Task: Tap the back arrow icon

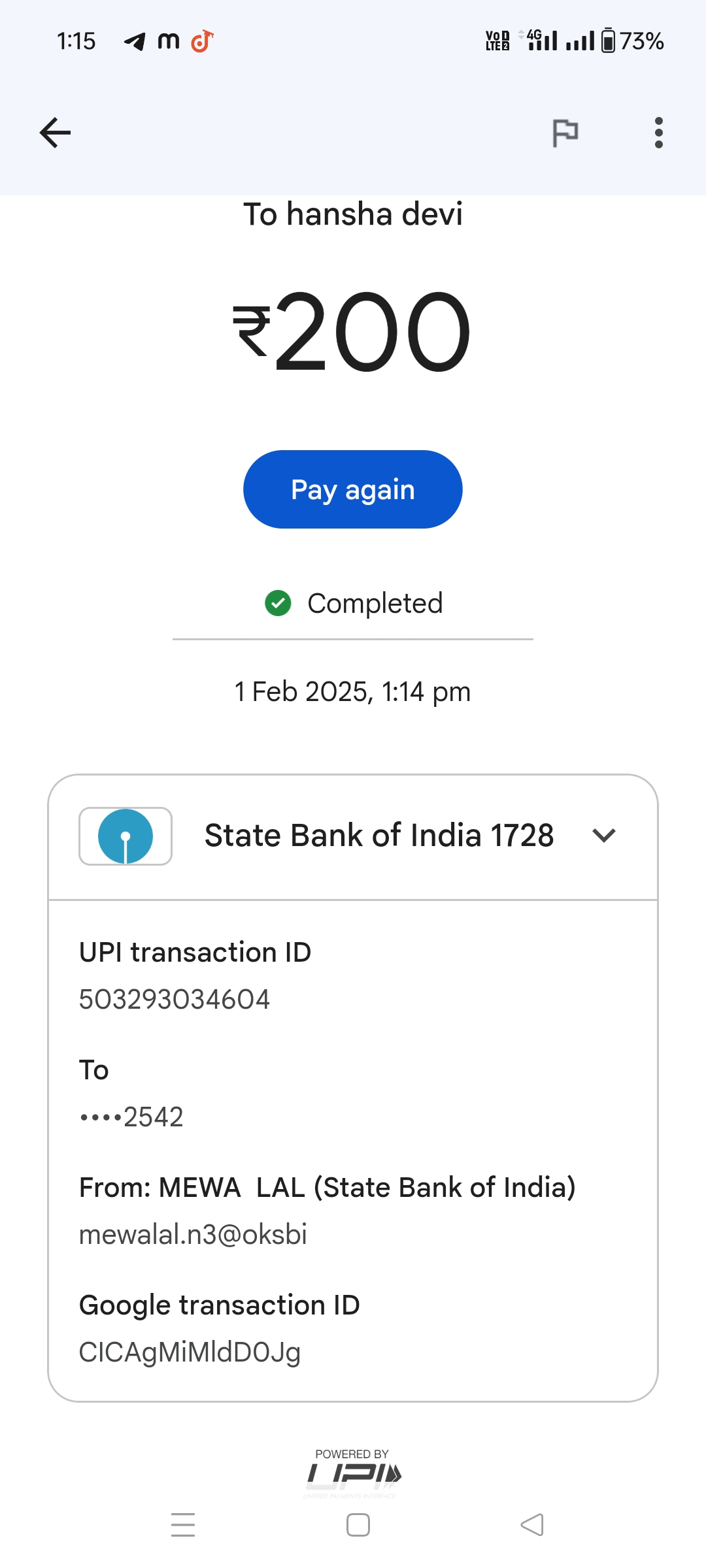Action: [55, 133]
